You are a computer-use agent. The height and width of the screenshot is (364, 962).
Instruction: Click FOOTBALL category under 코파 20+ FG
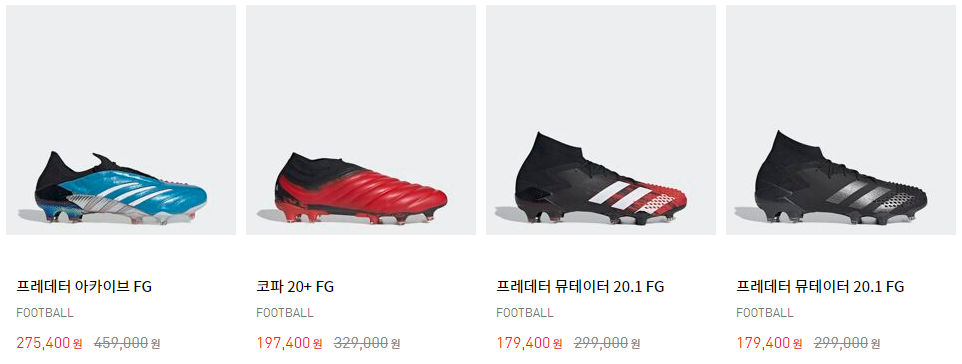(285, 313)
